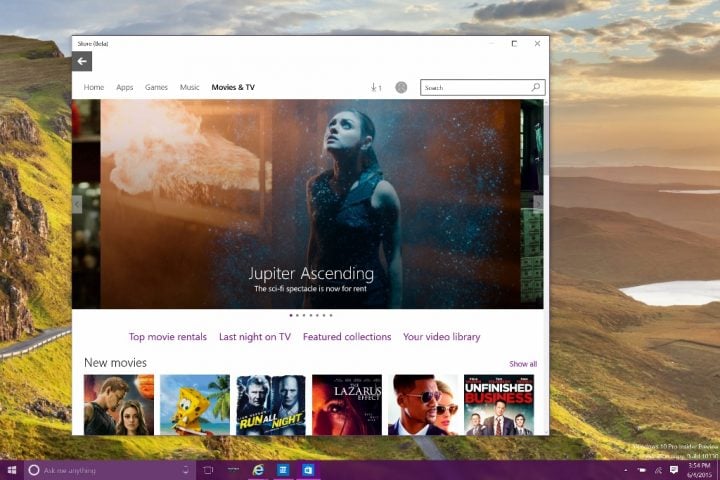Viewport: 720px width, 480px height.
Task: Open the Store app icon on the taskbar
Action: click(x=308, y=470)
